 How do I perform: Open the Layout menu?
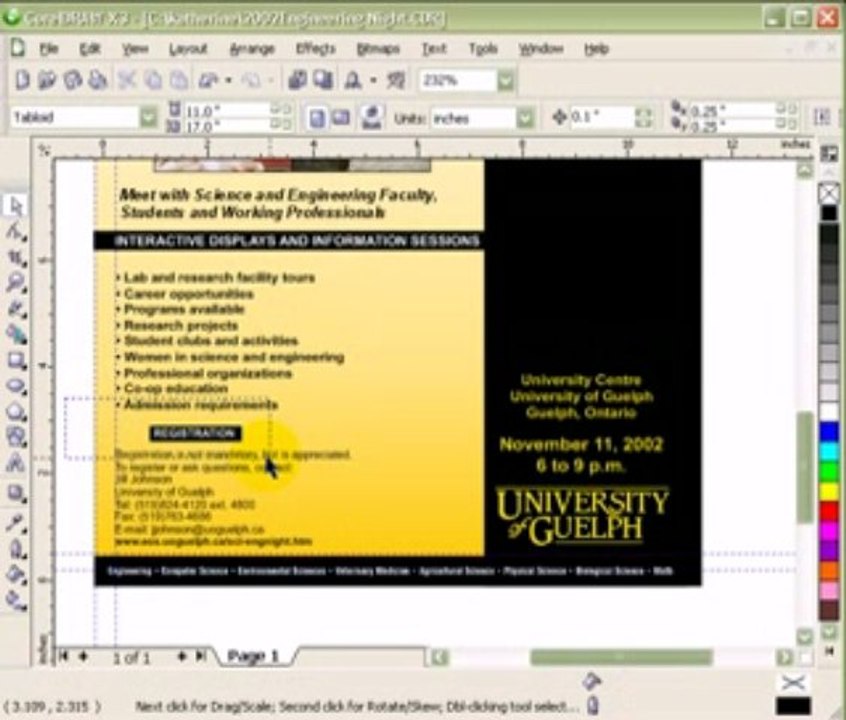point(188,49)
